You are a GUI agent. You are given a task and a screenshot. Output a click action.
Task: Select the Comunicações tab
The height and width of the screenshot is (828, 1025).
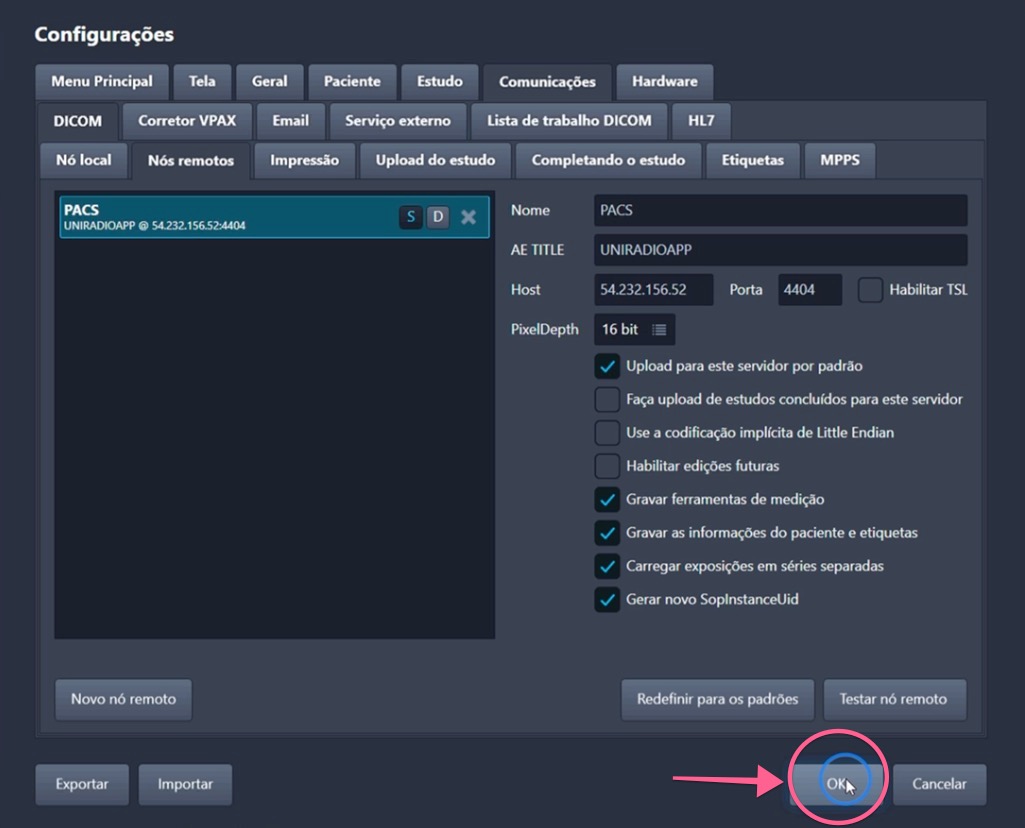pos(547,82)
